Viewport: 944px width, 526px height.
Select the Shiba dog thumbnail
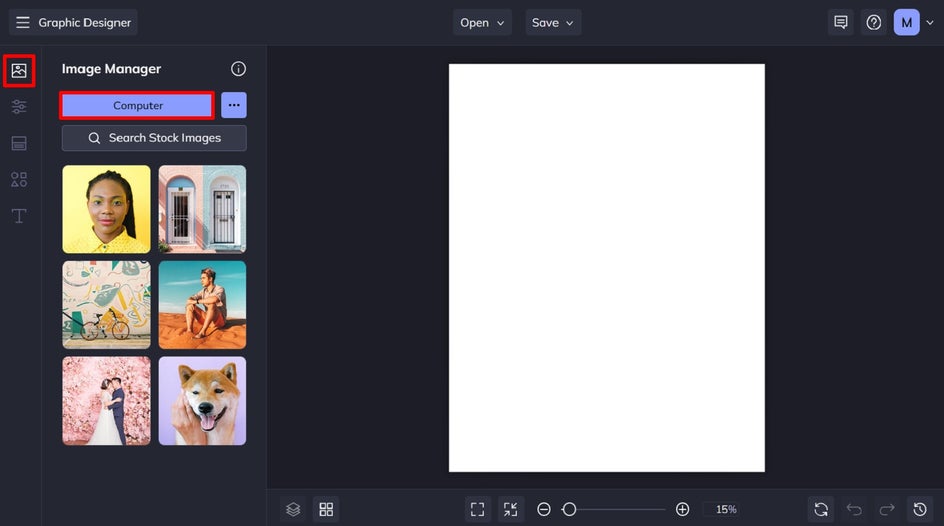click(202, 401)
